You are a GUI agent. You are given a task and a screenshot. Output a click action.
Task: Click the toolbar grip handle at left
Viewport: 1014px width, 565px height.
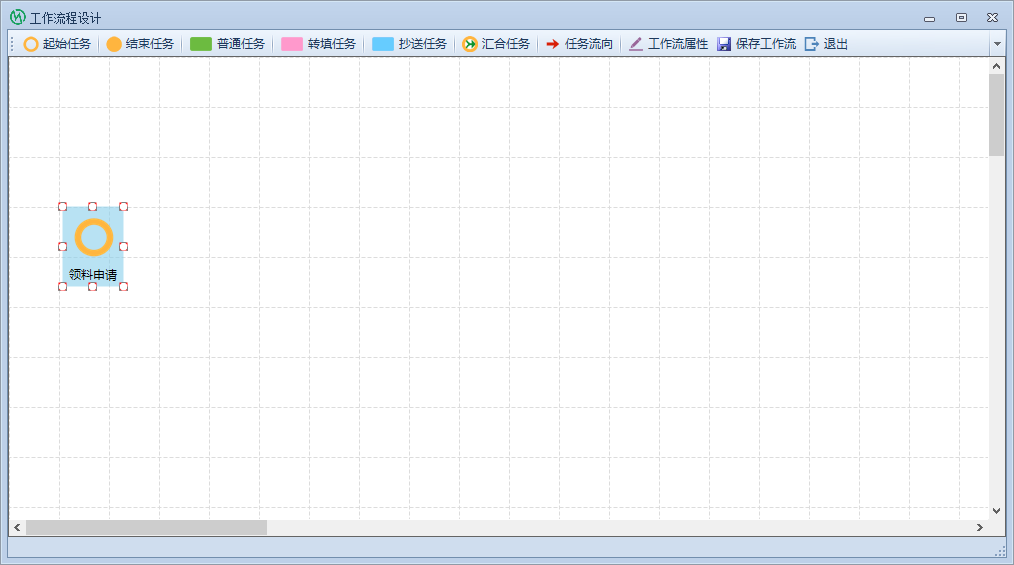tap(12, 44)
